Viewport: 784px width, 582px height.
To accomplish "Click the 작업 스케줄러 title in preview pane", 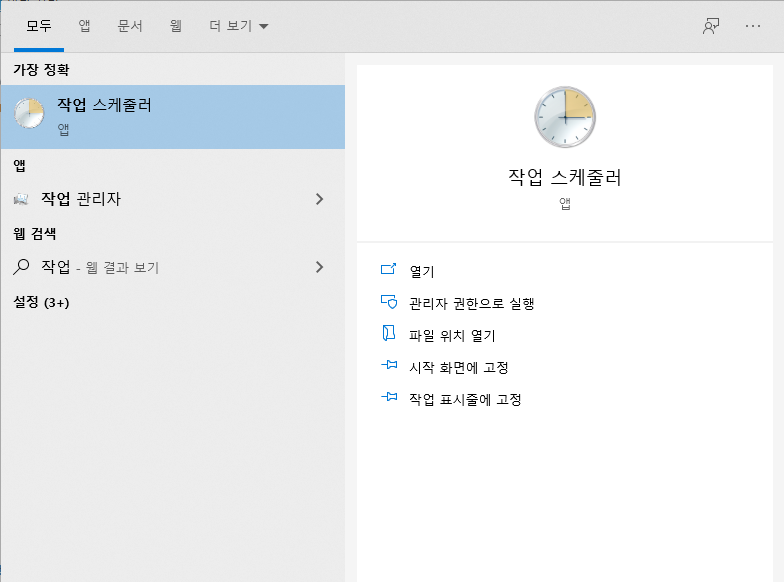I will pyautogui.click(x=565, y=178).
